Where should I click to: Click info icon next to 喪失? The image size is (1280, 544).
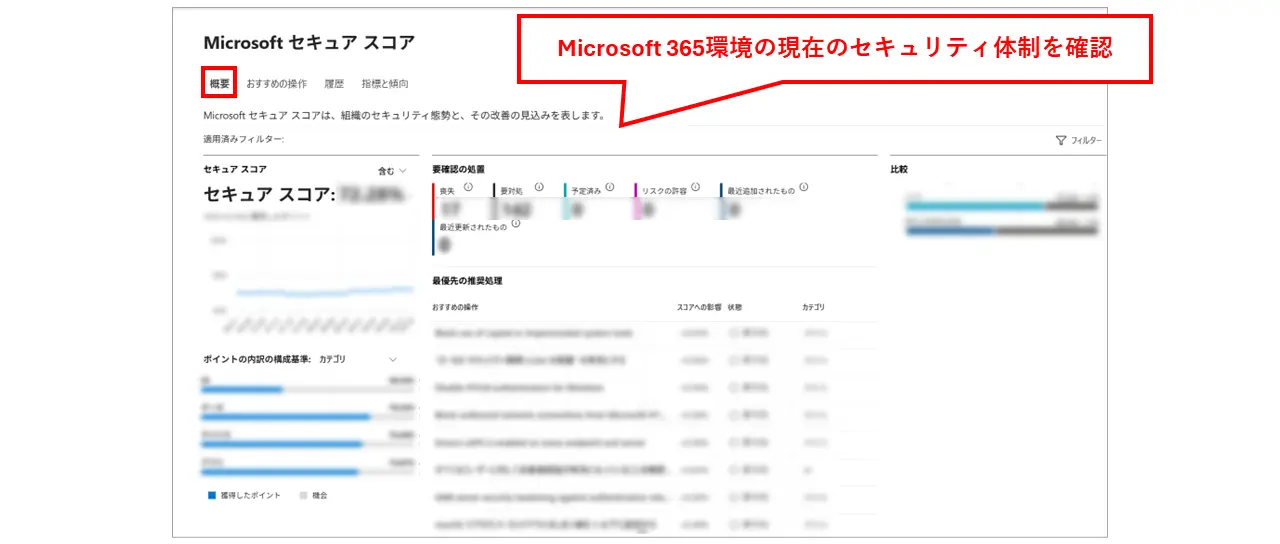[468, 187]
